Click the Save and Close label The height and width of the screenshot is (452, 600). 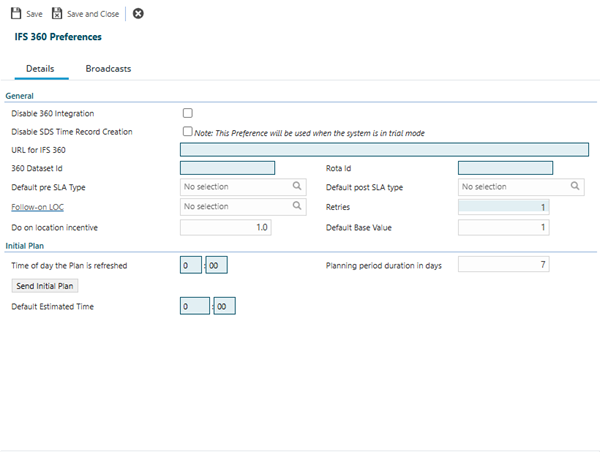click(93, 14)
